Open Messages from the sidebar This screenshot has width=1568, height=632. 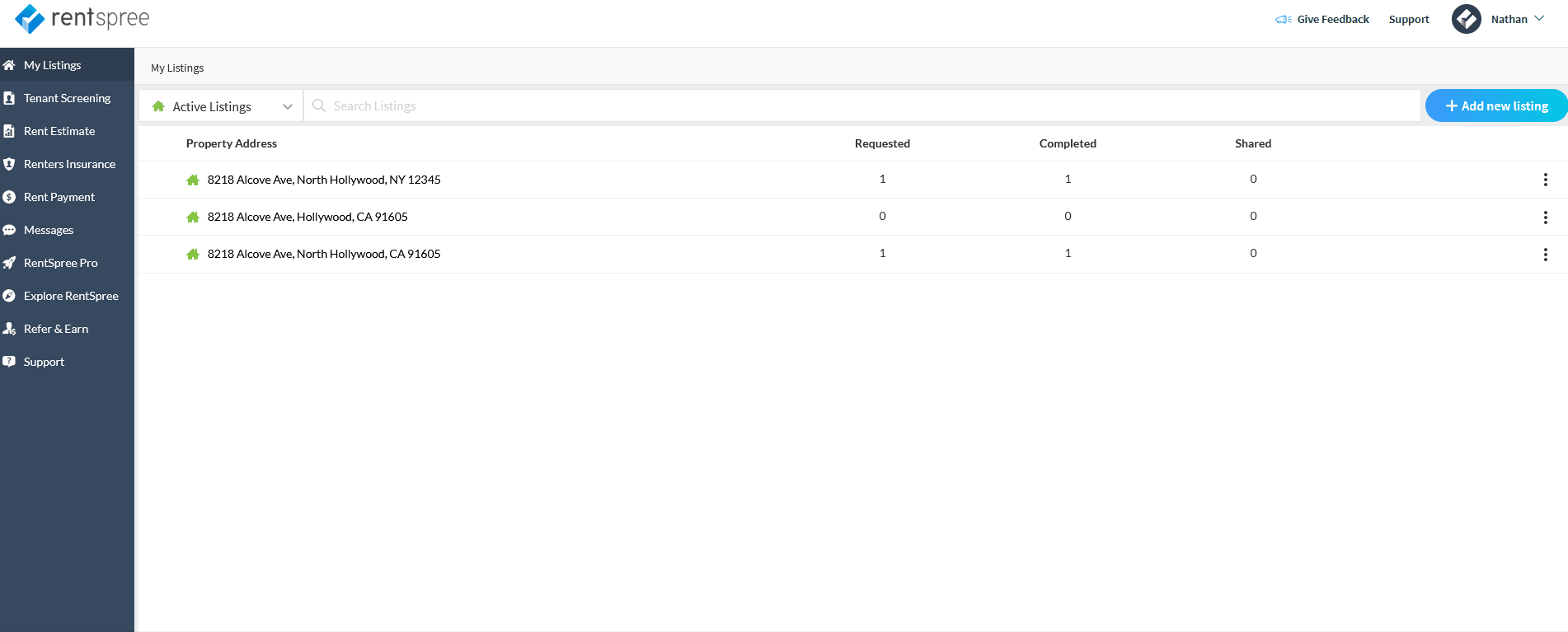click(49, 230)
